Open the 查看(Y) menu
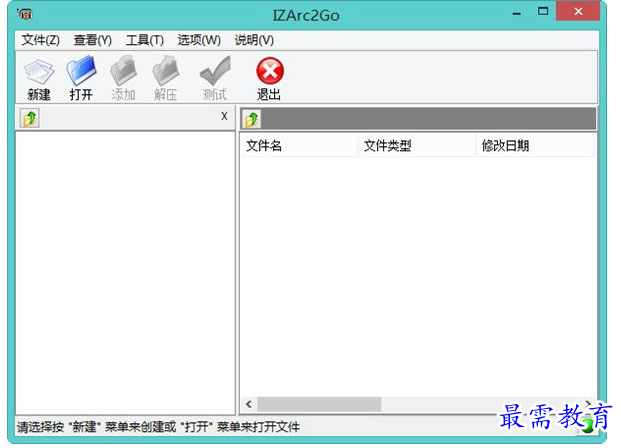 point(93,40)
